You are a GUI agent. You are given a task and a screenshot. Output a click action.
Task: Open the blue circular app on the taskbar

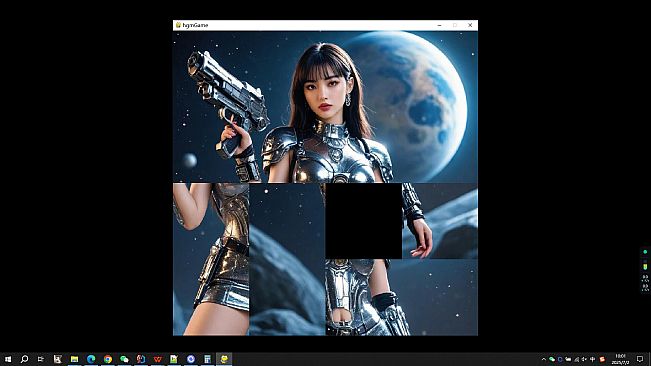pos(191,359)
